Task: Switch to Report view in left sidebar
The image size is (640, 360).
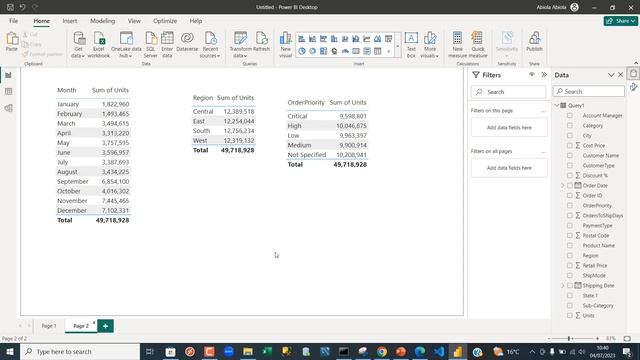Action: (x=9, y=75)
